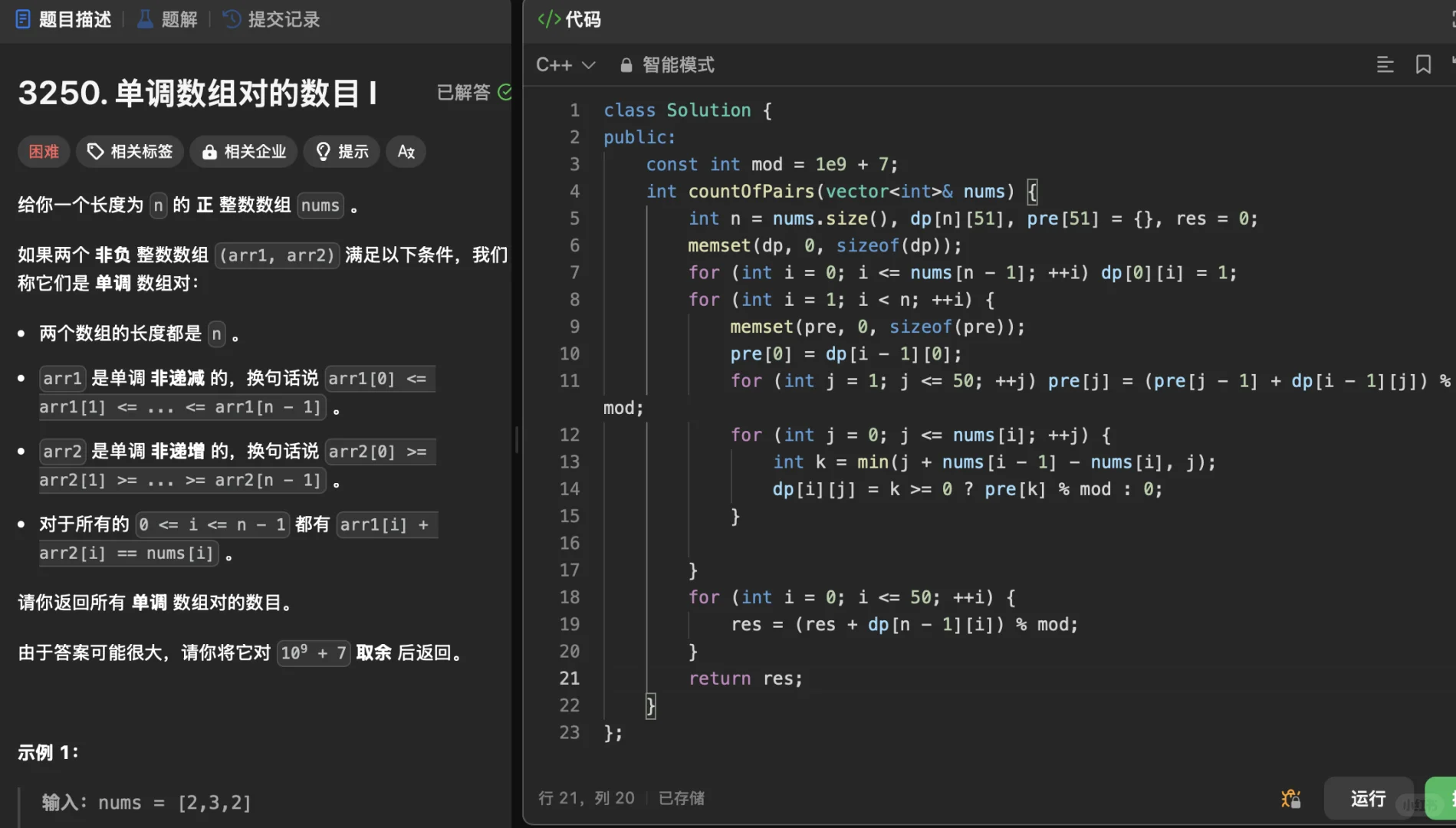Click the res = (res + dp[n - 1][i]) line
This screenshot has width=1456, height=828.
coord(904,625)
